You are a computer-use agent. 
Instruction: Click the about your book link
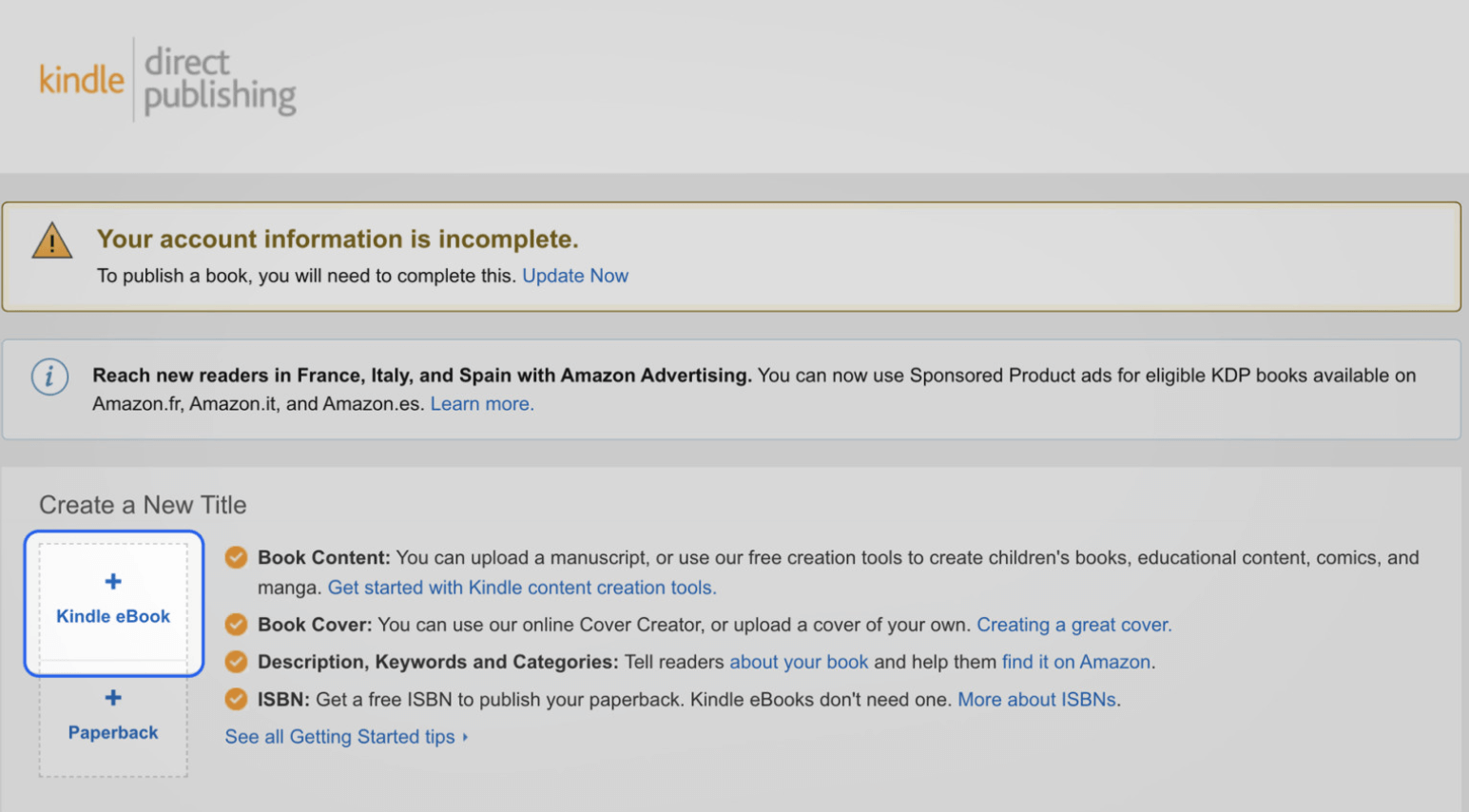[x=799, y=662]
